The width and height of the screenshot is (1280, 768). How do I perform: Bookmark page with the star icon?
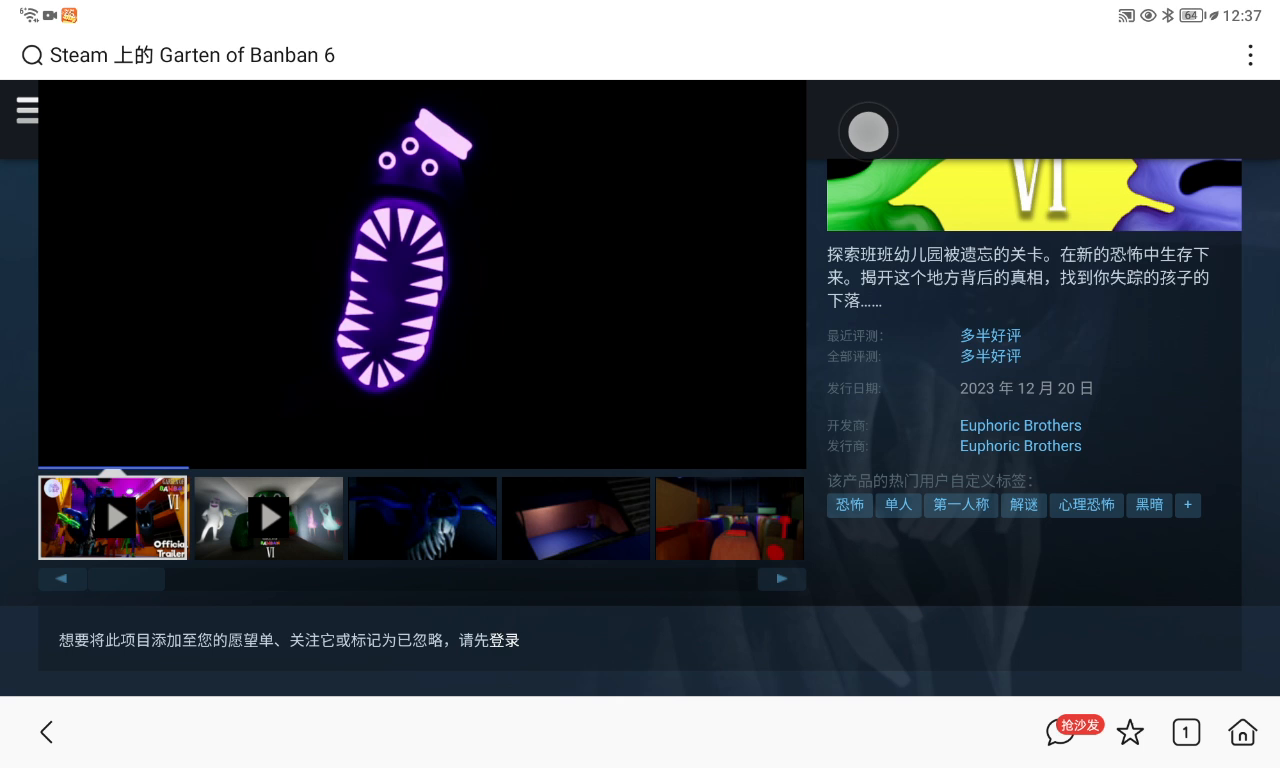coord(1130,733)
